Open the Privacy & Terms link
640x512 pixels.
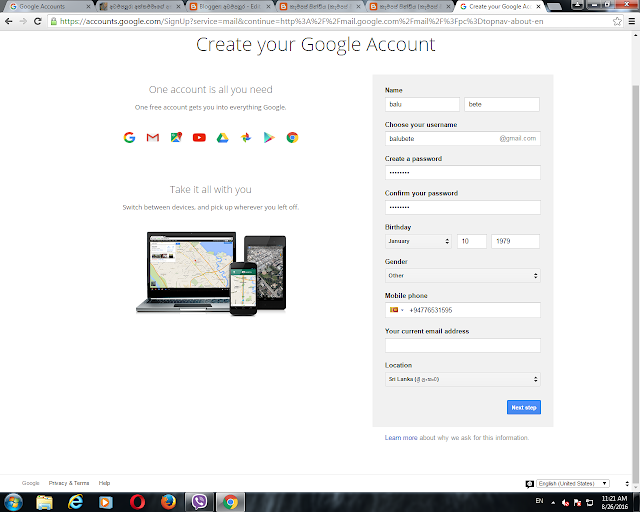pos(69,483)
